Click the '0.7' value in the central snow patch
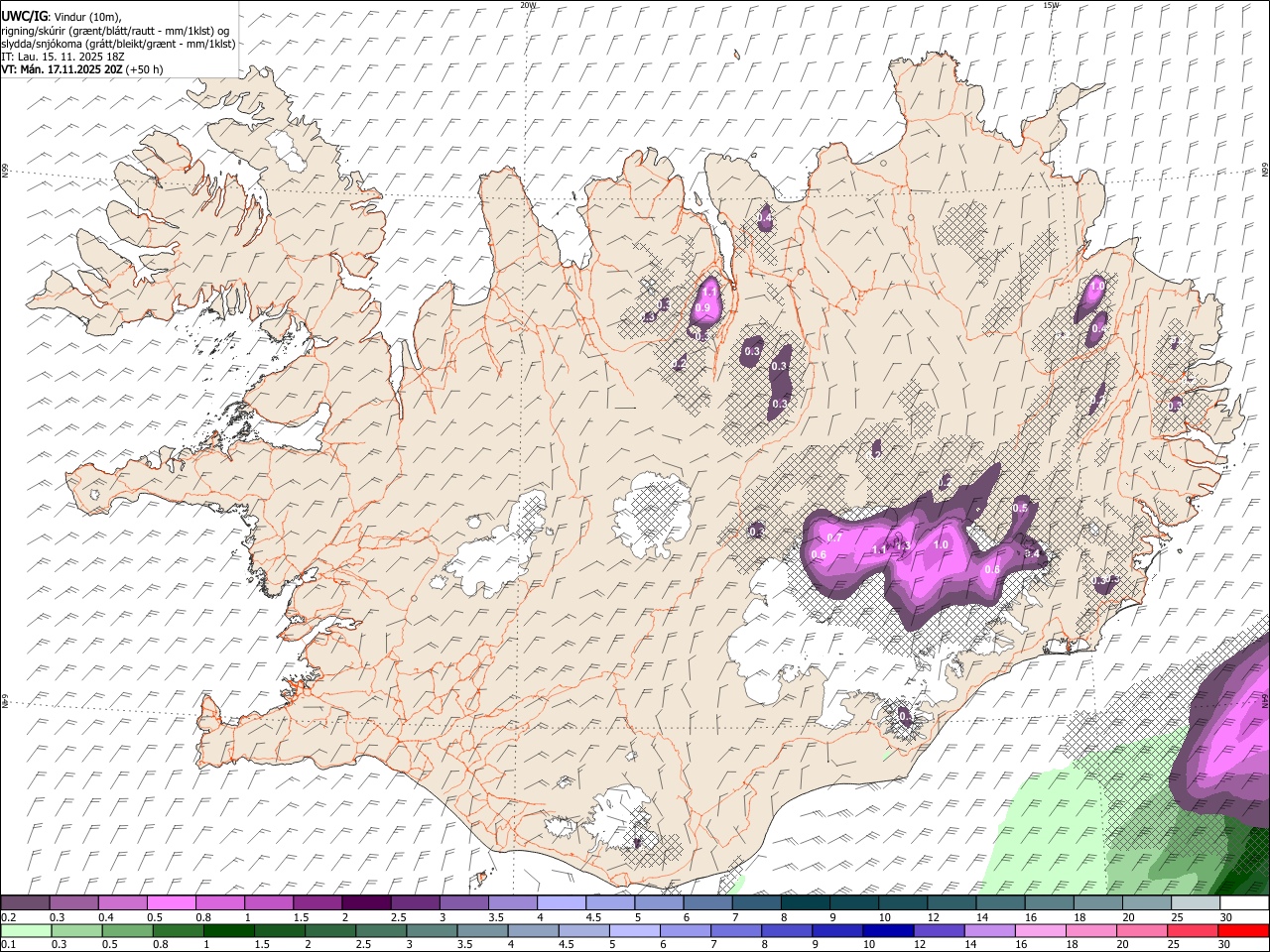This screenshot has height=952, width=1270. pyautogui.click(x=834, y=537)
